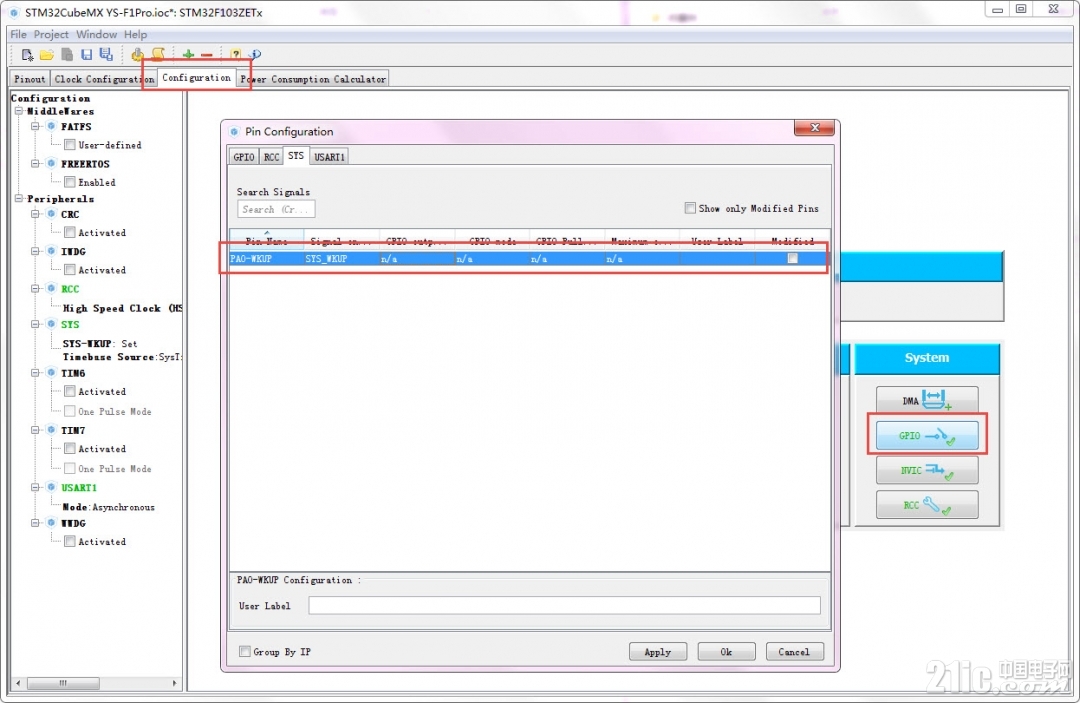Select the USART1 tab in Pin Configuration

(x=329, y=157)
